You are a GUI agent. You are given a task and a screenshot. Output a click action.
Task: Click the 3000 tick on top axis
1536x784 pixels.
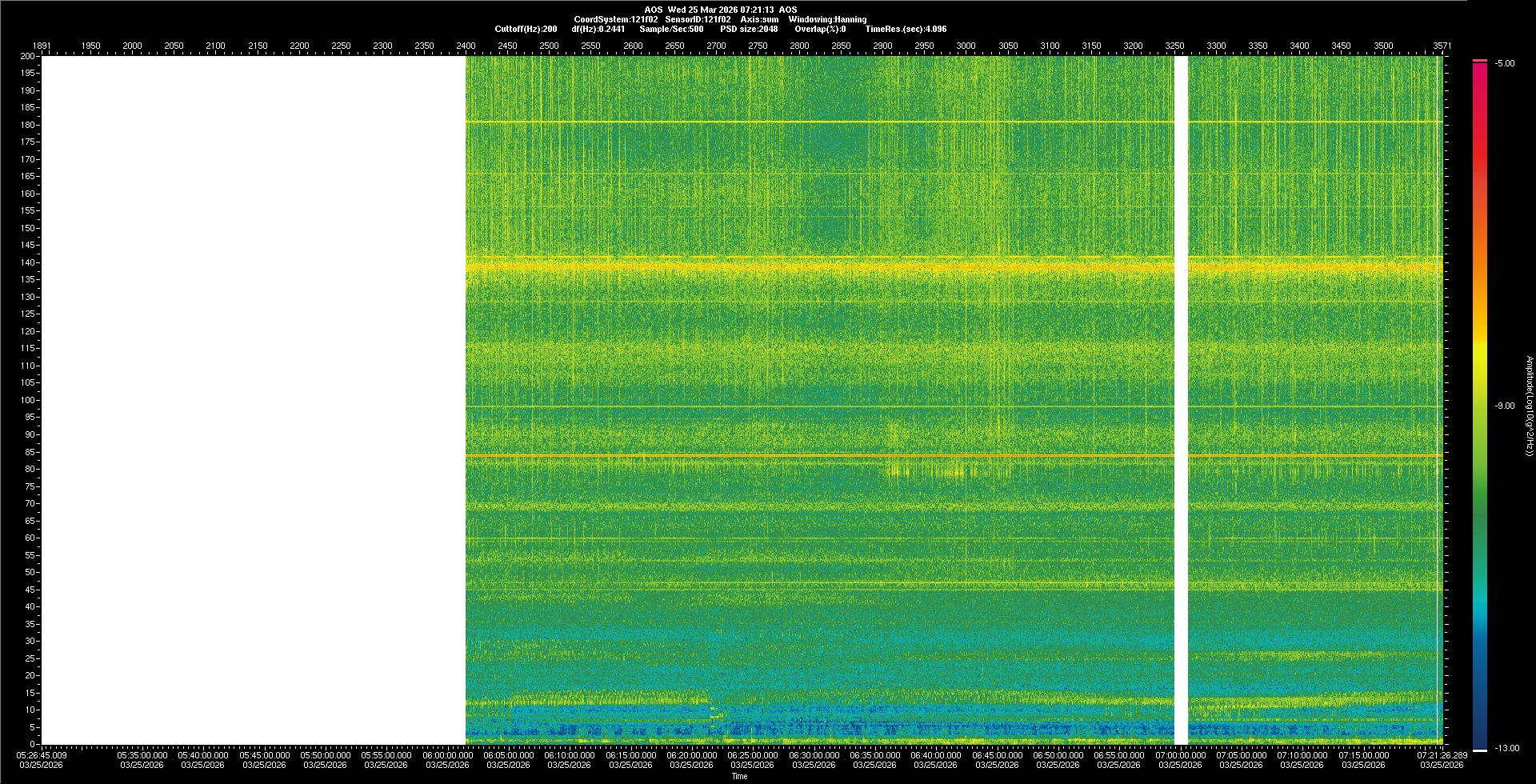coord(966,46)
